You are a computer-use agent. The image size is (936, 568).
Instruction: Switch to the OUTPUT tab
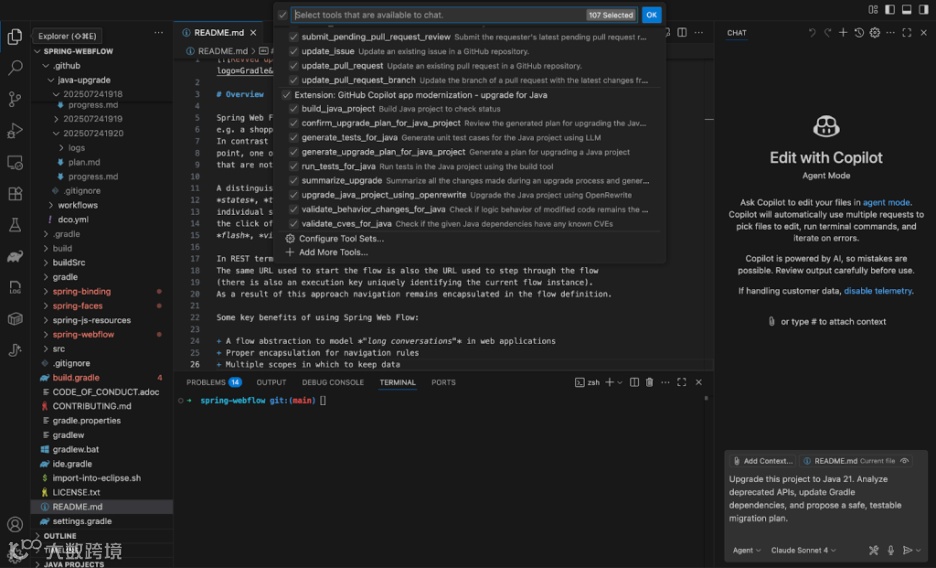pos(271,382)
